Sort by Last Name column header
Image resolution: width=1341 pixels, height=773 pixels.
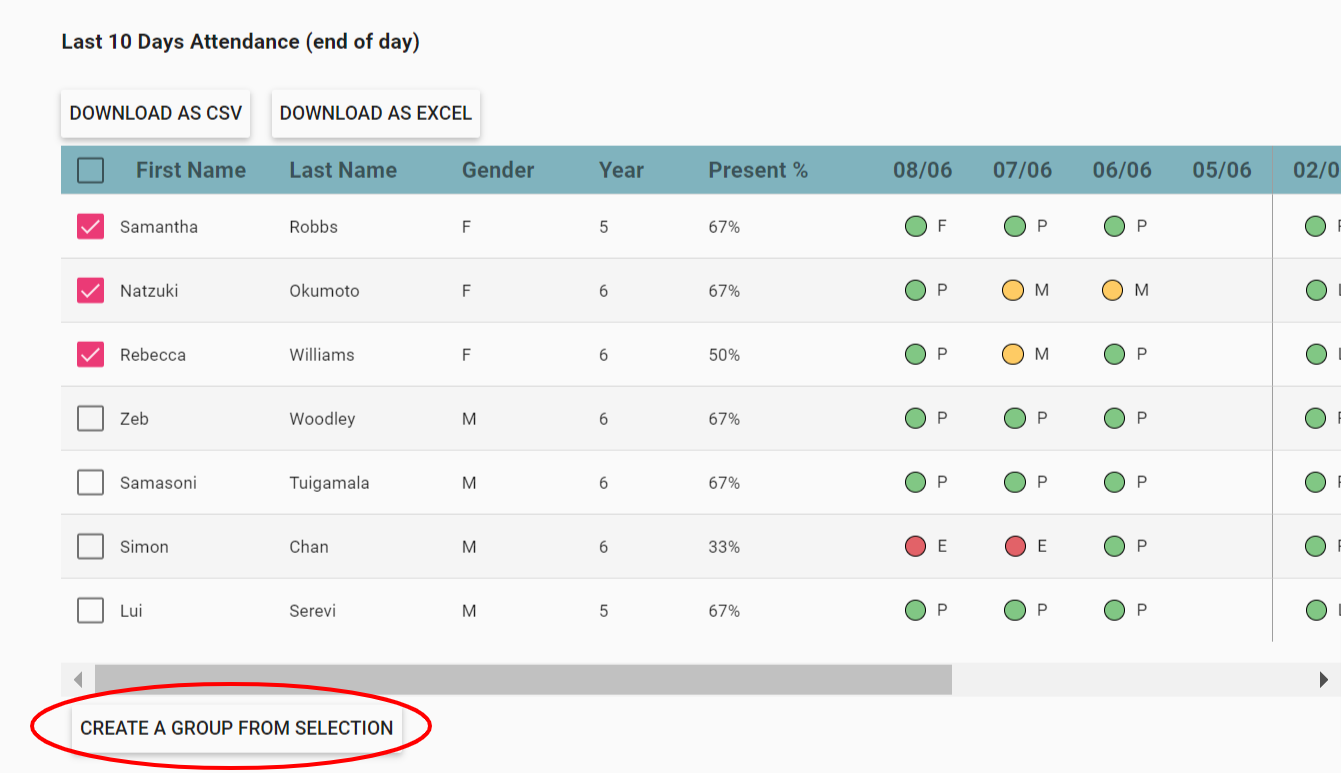(x=343, y=170)
